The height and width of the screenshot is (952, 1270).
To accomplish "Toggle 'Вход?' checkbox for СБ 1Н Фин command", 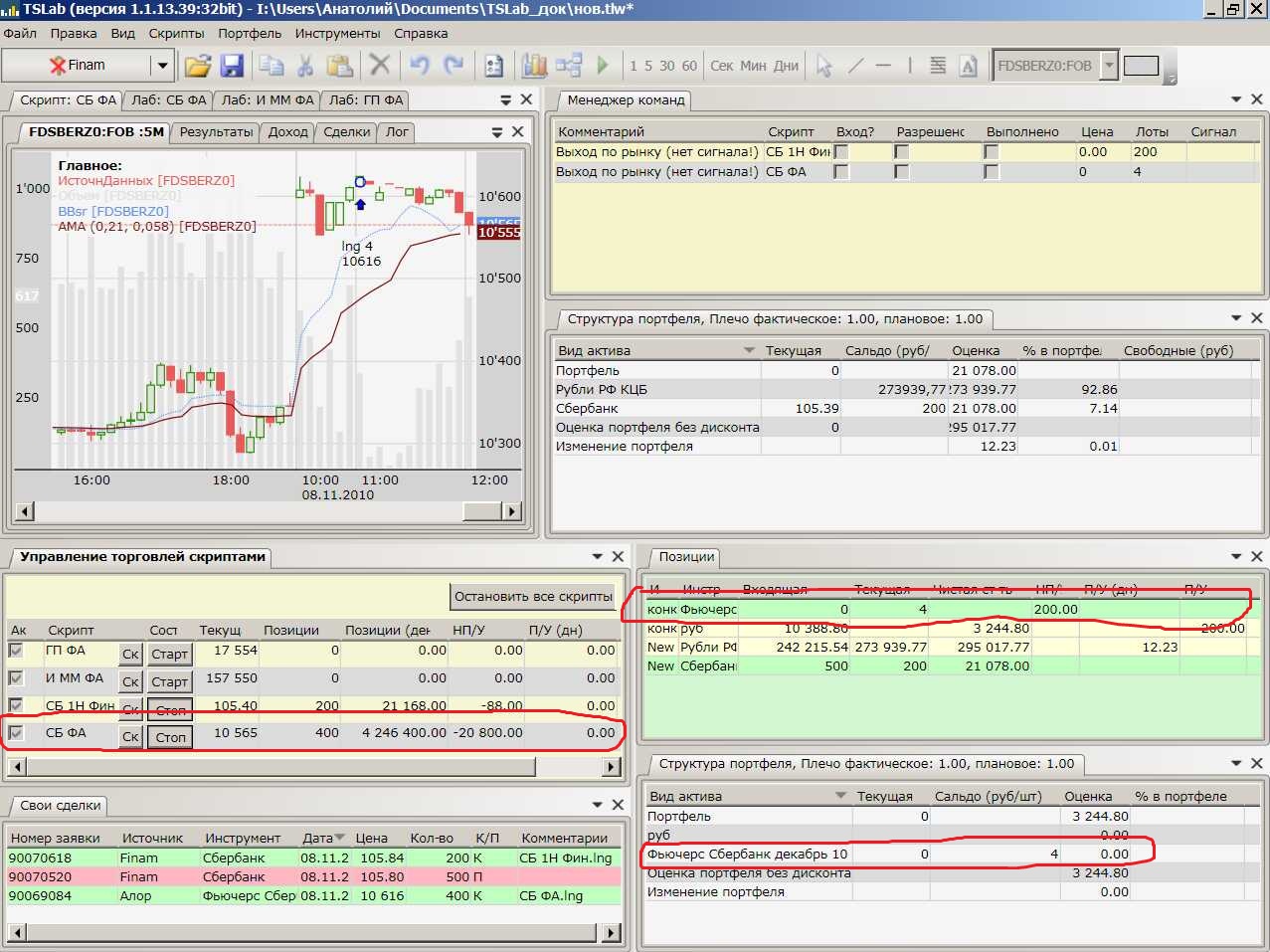I will coord(841,152).
